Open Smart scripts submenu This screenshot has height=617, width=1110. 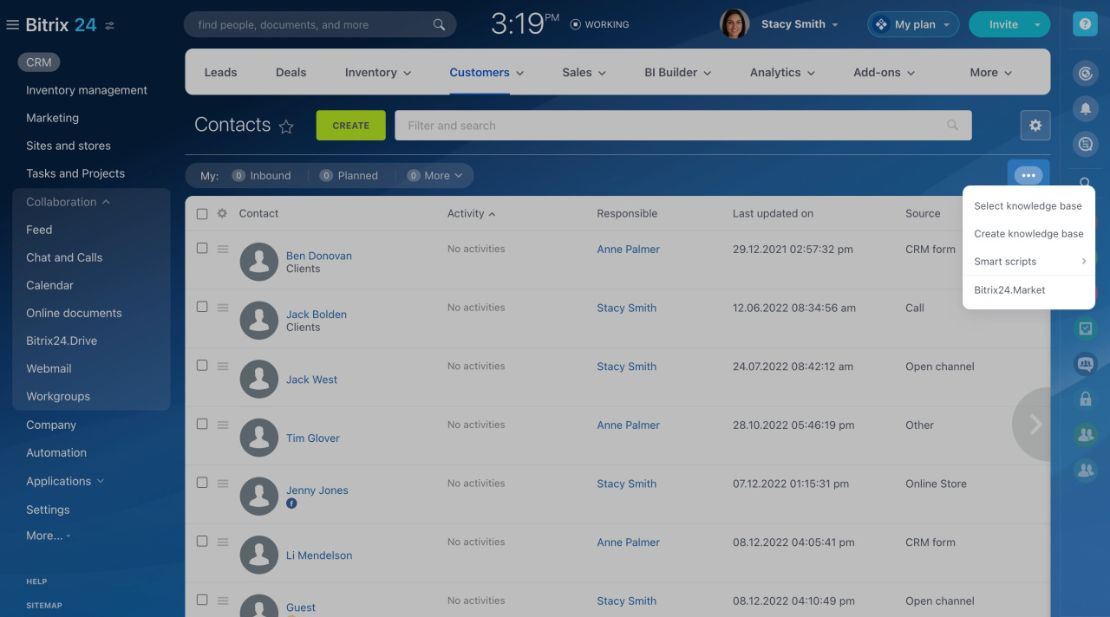point(1028,261)
